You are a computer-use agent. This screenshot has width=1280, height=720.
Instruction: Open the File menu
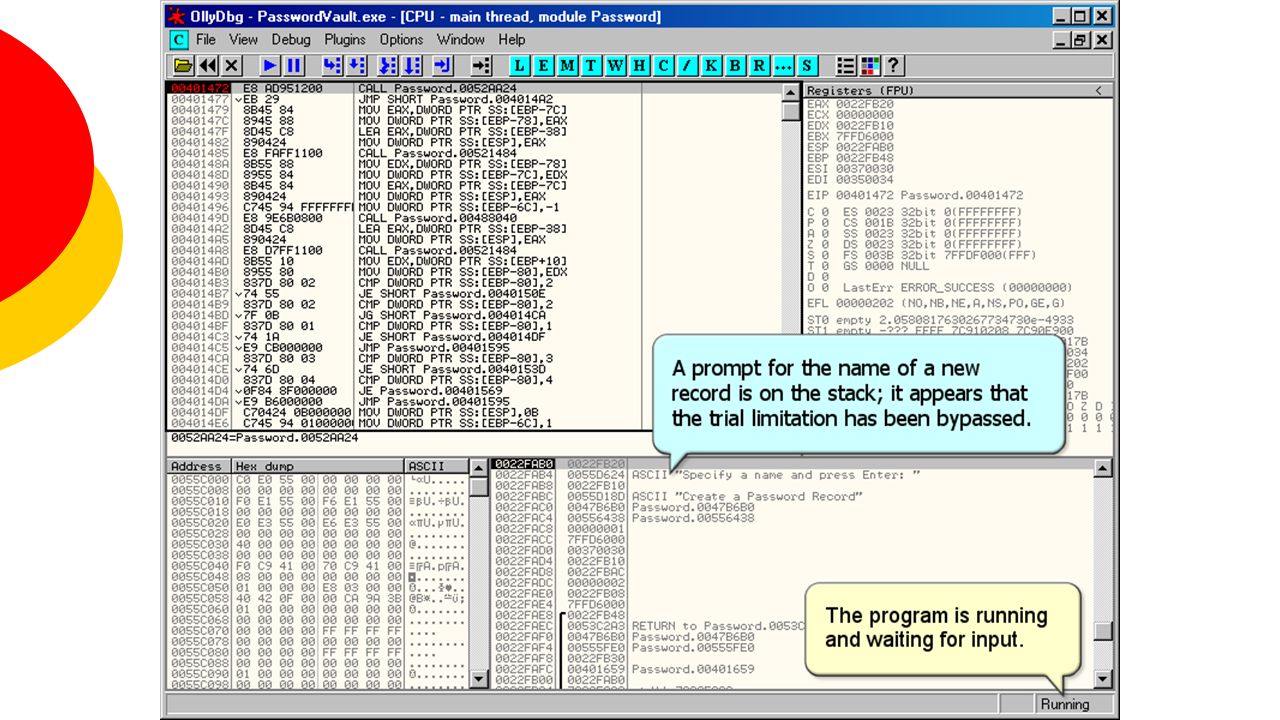pos(206,40)
